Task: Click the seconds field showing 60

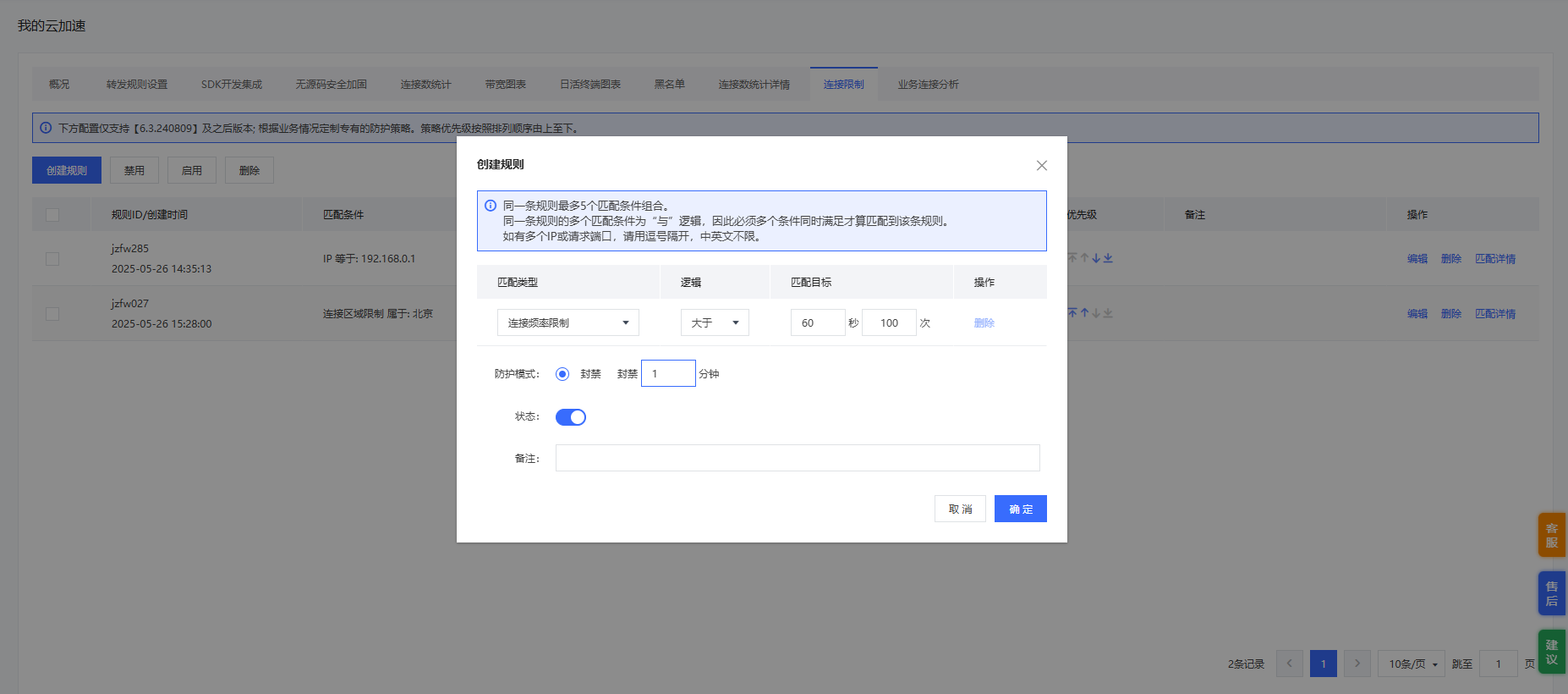Action: (818, 322)
